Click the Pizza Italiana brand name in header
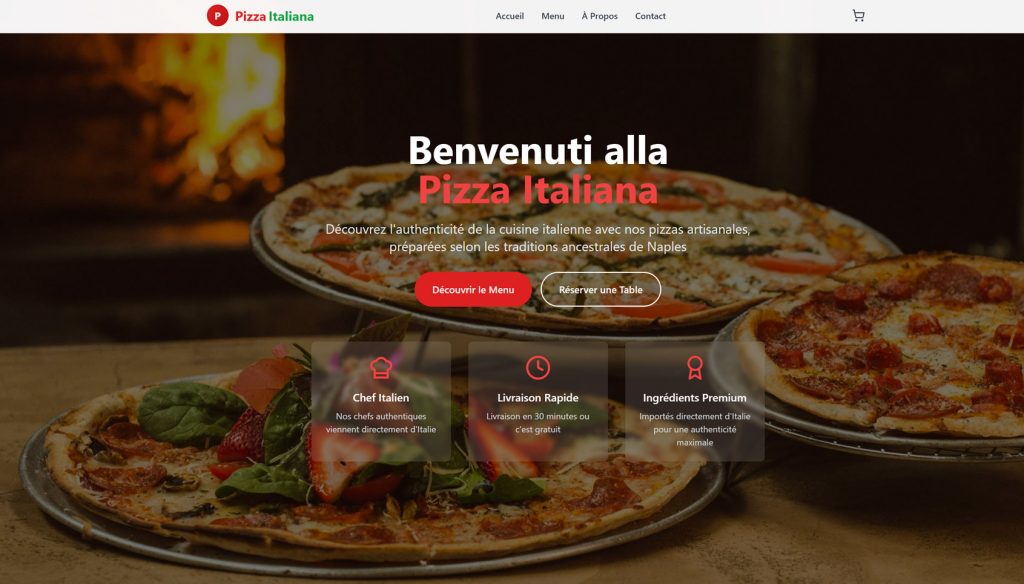The height and width of the screenshot is (584, 1024). pos(274,16)
